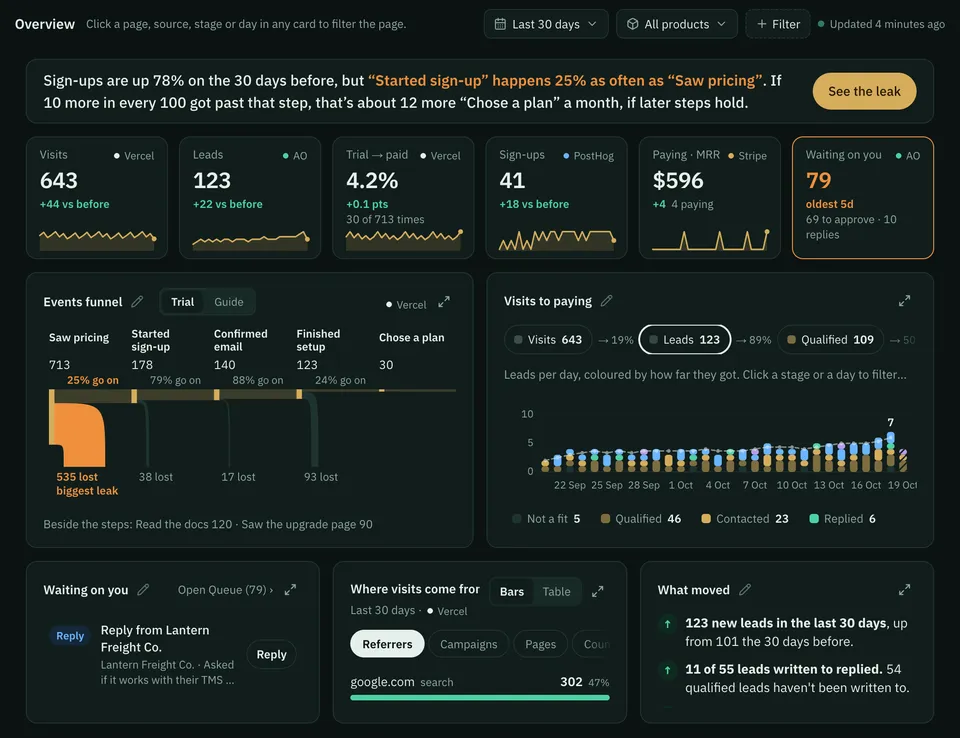This screenshot has width=960, height=738.
Task: Open the Sign-ups 41 metric card
Action: click(x=556, y=197)
